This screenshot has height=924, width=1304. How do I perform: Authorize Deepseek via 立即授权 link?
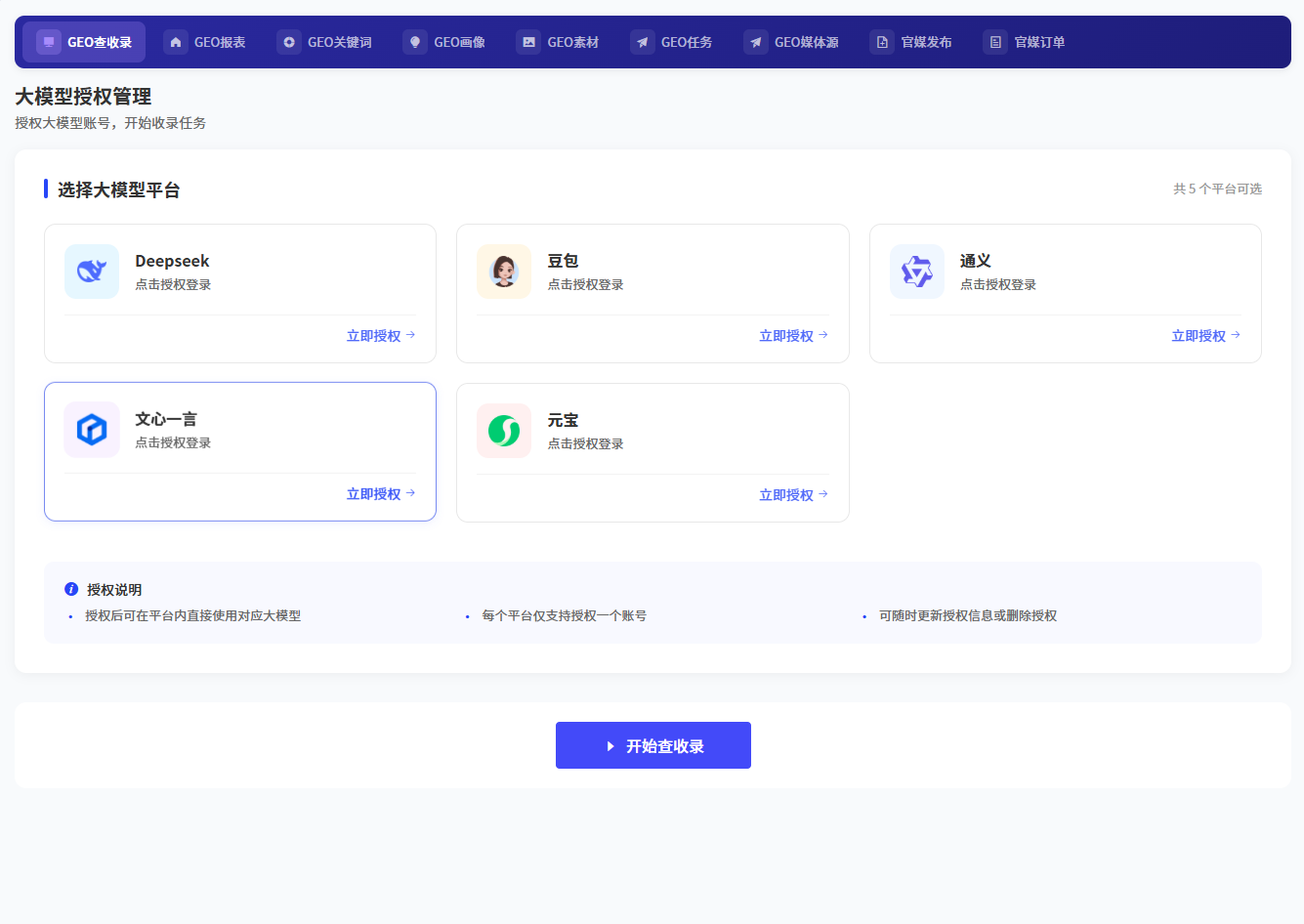[x=381, y=336]
